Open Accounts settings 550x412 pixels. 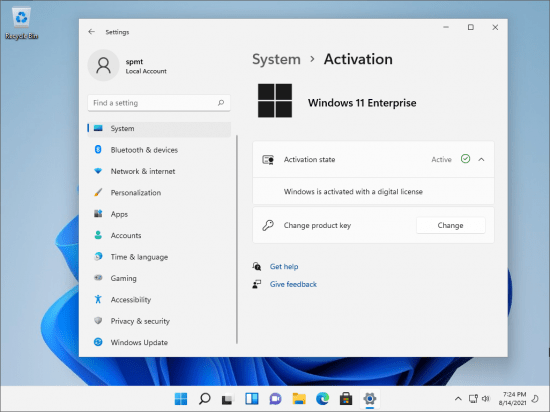[x=159, y=235]
